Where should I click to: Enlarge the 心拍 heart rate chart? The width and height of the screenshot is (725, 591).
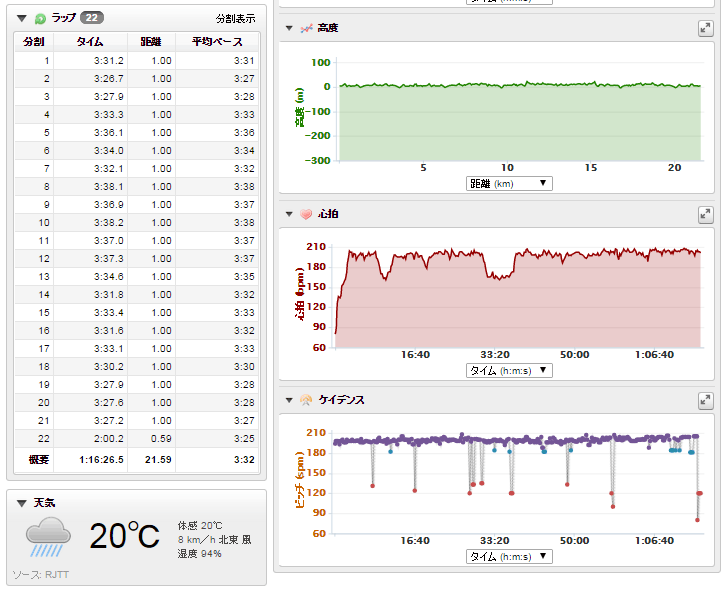coord(705,214)
